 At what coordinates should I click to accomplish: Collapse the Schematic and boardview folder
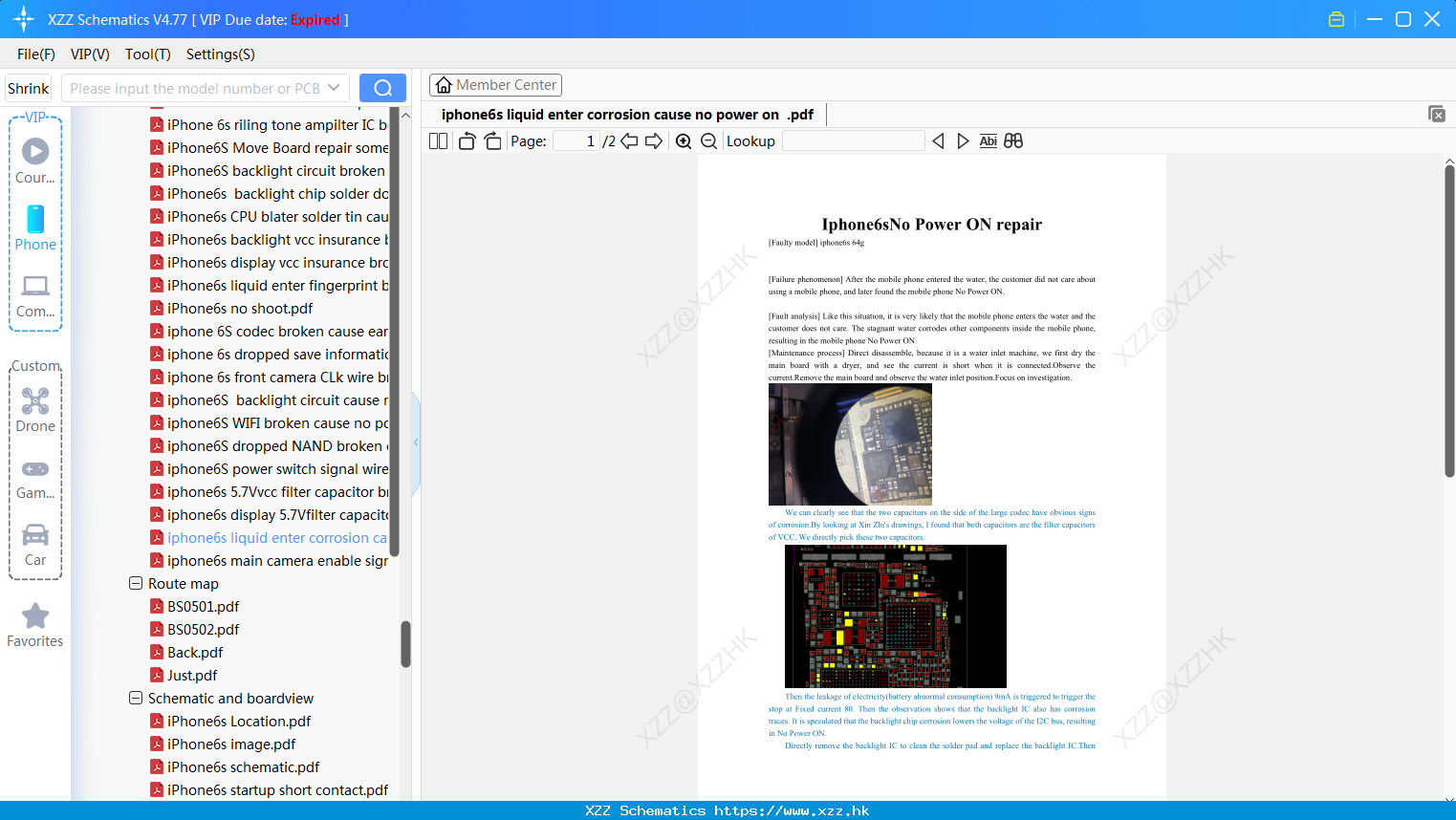point(136,698)
